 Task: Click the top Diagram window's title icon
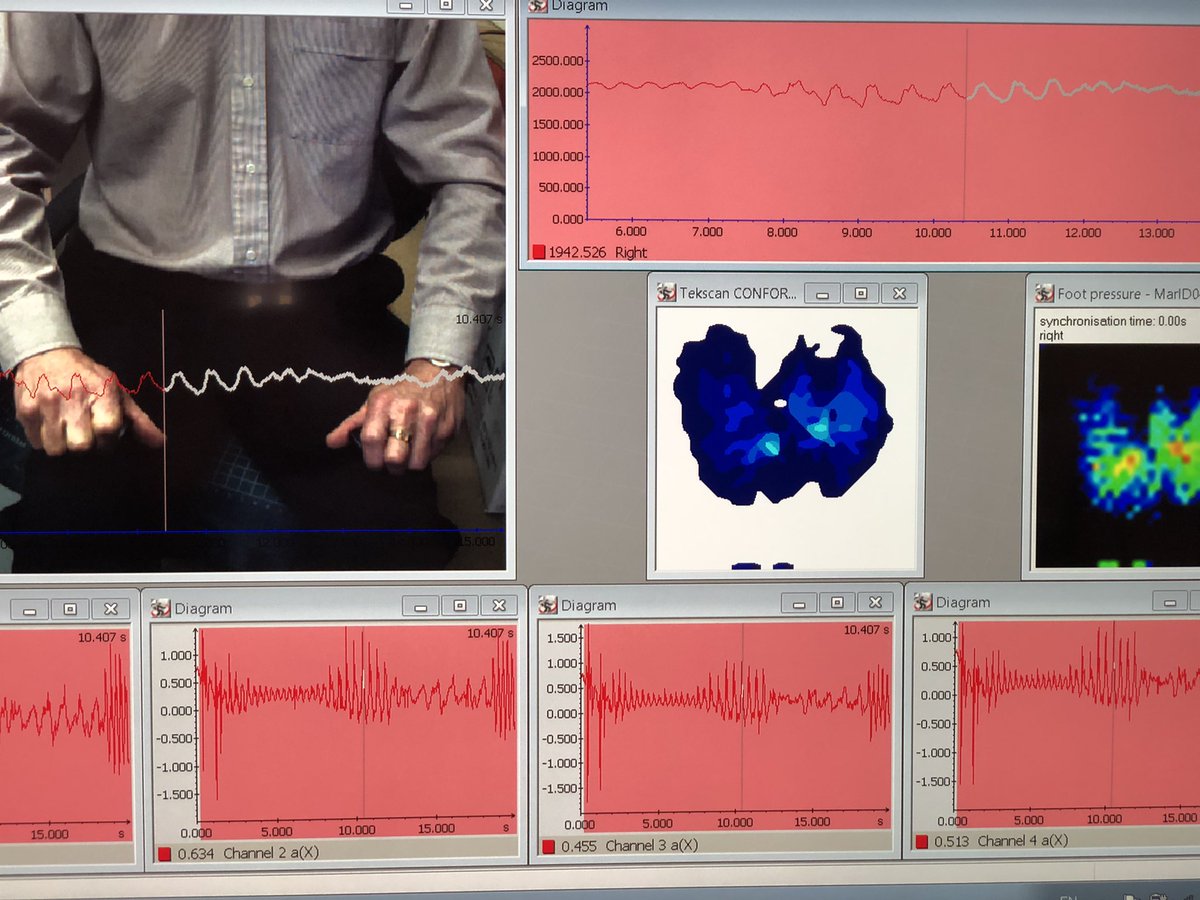click(537, 6)
